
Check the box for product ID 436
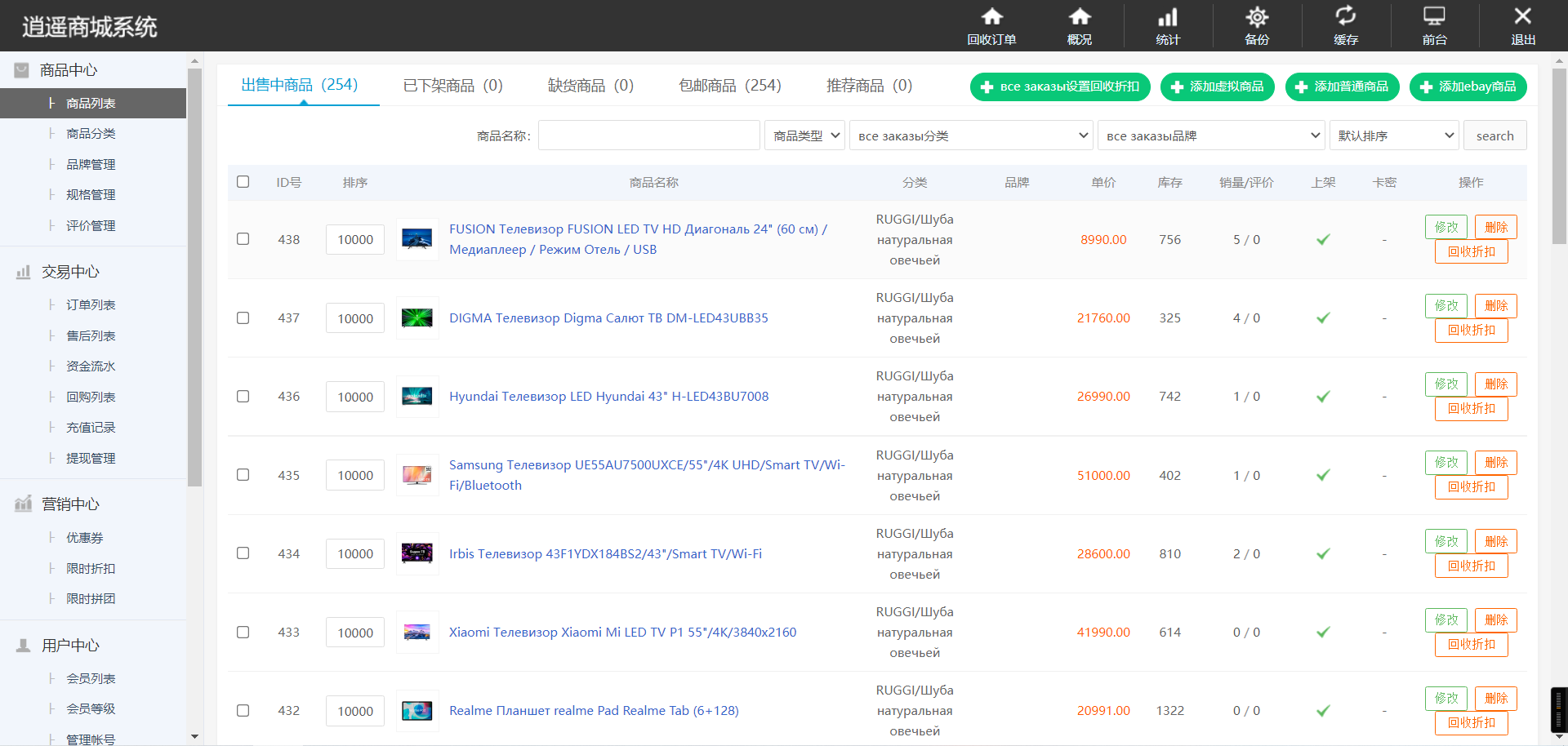click(243, 396)
